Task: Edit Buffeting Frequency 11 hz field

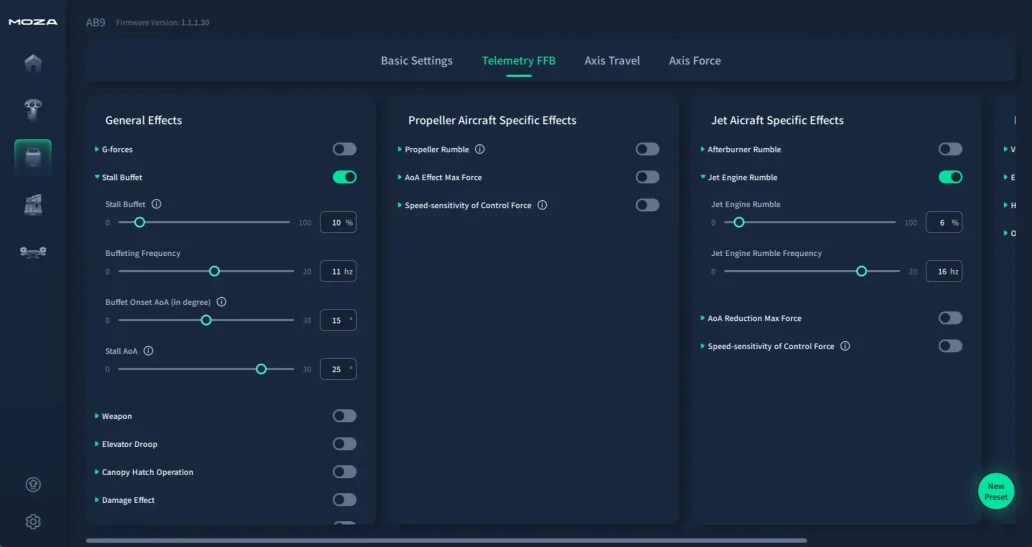Action: pos(338,271)
